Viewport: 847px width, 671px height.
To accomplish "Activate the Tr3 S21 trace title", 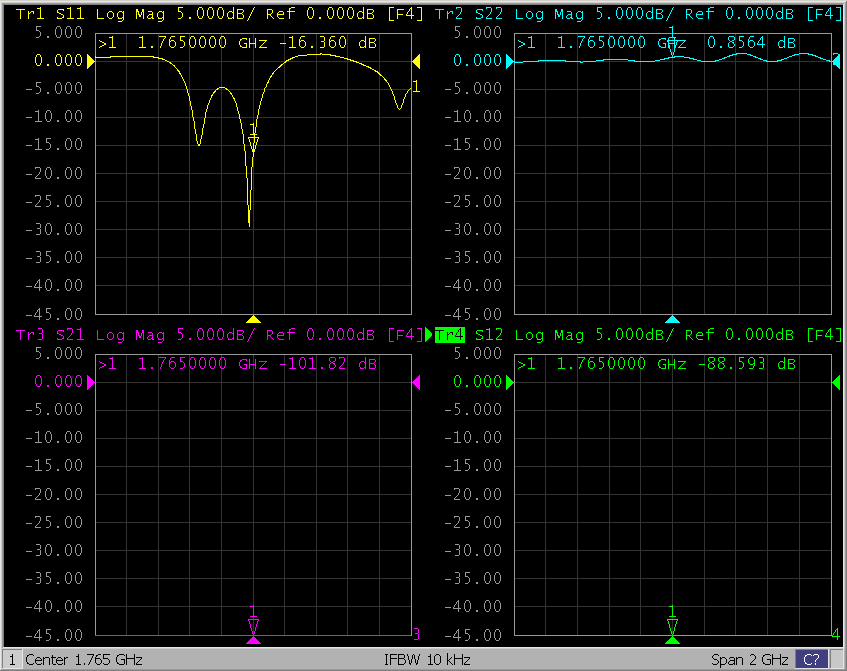I will [x=50, y=334].
